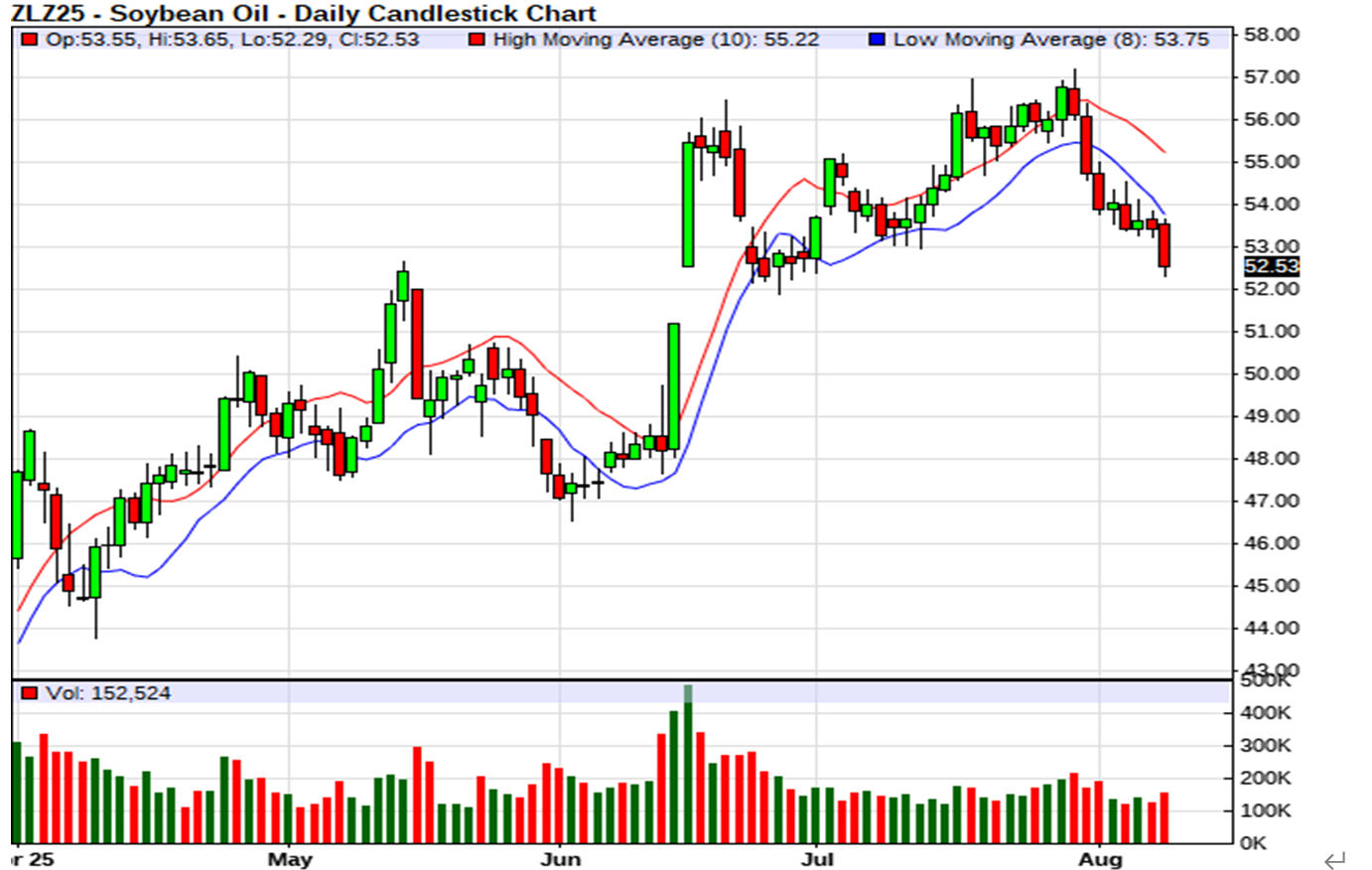Click the Jul label on the date axis
Image resolution: width=1372 pixels, height=870 pixels.
[816, 859]
